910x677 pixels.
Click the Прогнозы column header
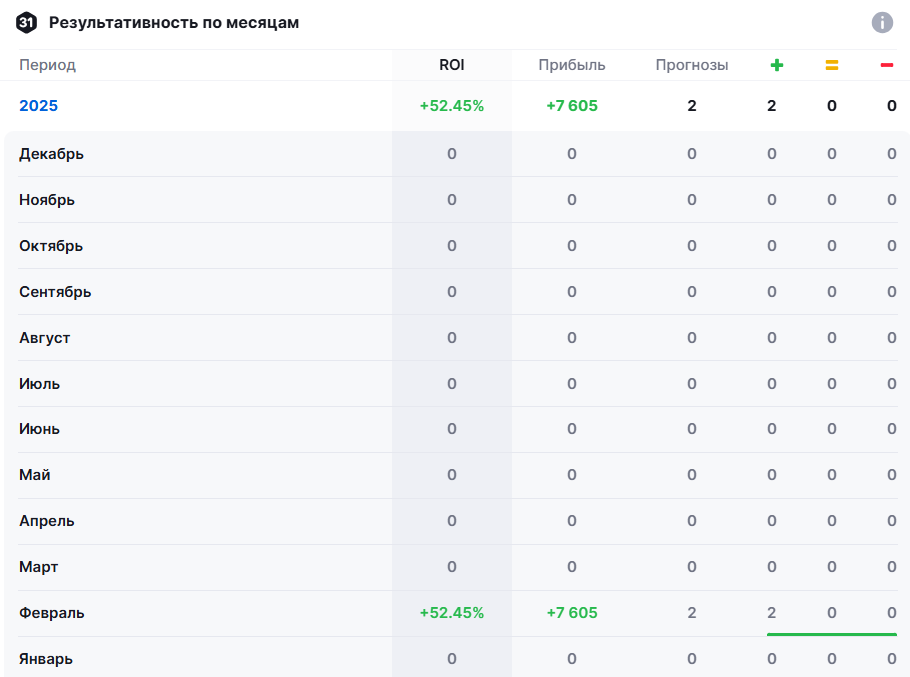[x=692, y=65]
